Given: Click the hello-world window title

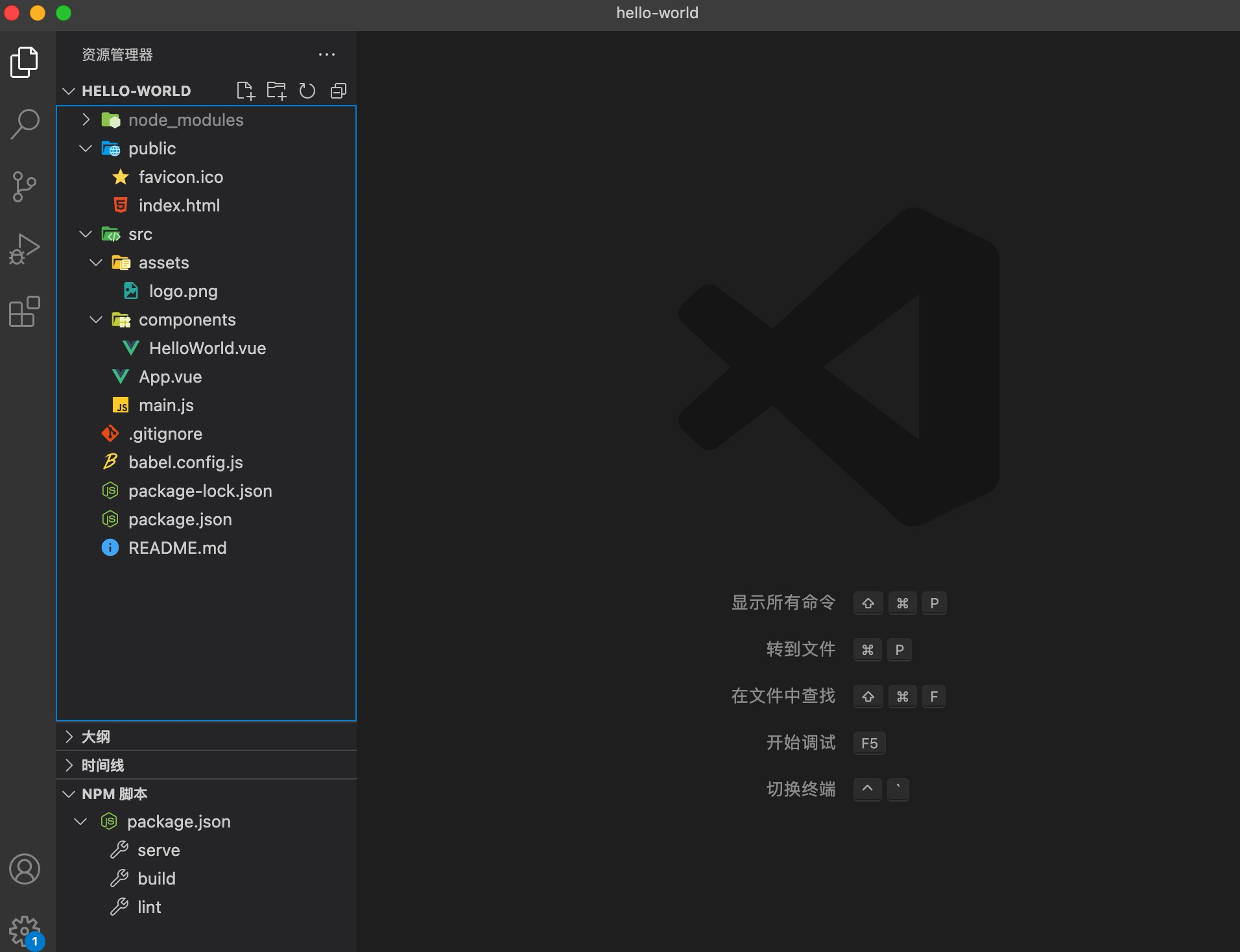Looking at the screenshot, I should [657, 13].
